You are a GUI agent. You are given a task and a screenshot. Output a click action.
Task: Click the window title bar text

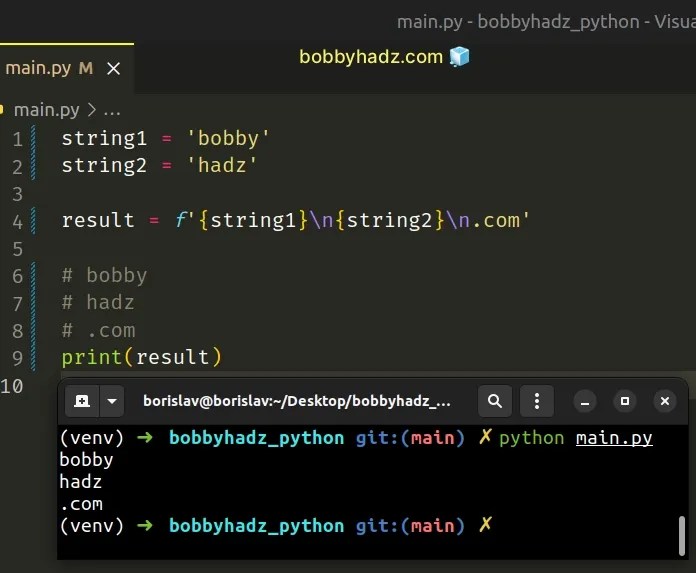[x=546, y=22]
